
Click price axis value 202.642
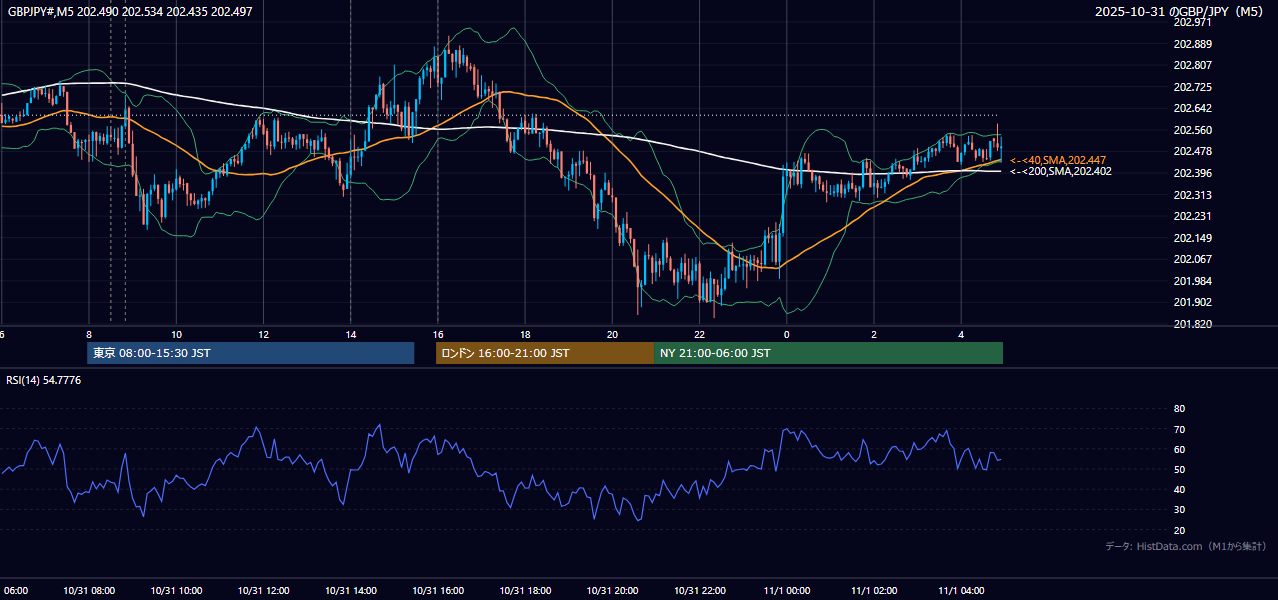[x=1193, y=108]
